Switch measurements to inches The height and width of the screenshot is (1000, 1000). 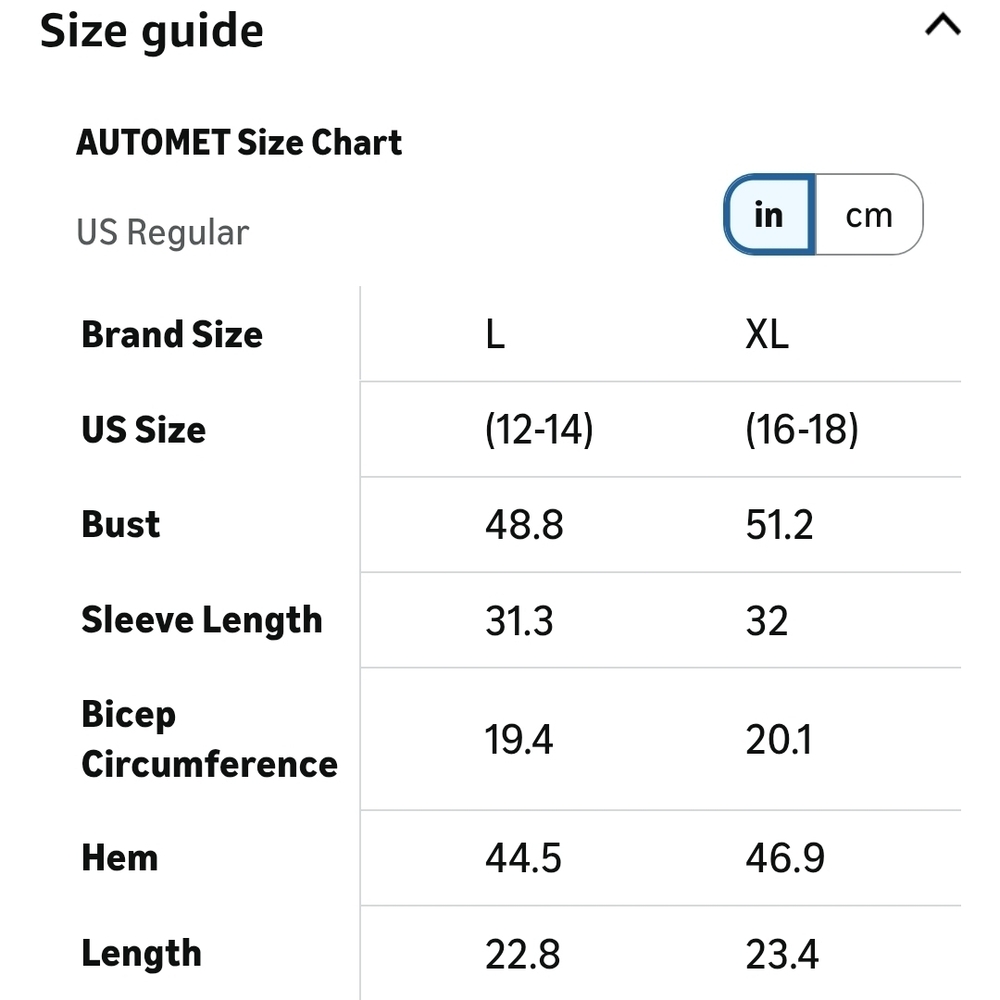[x=769, y=214]
